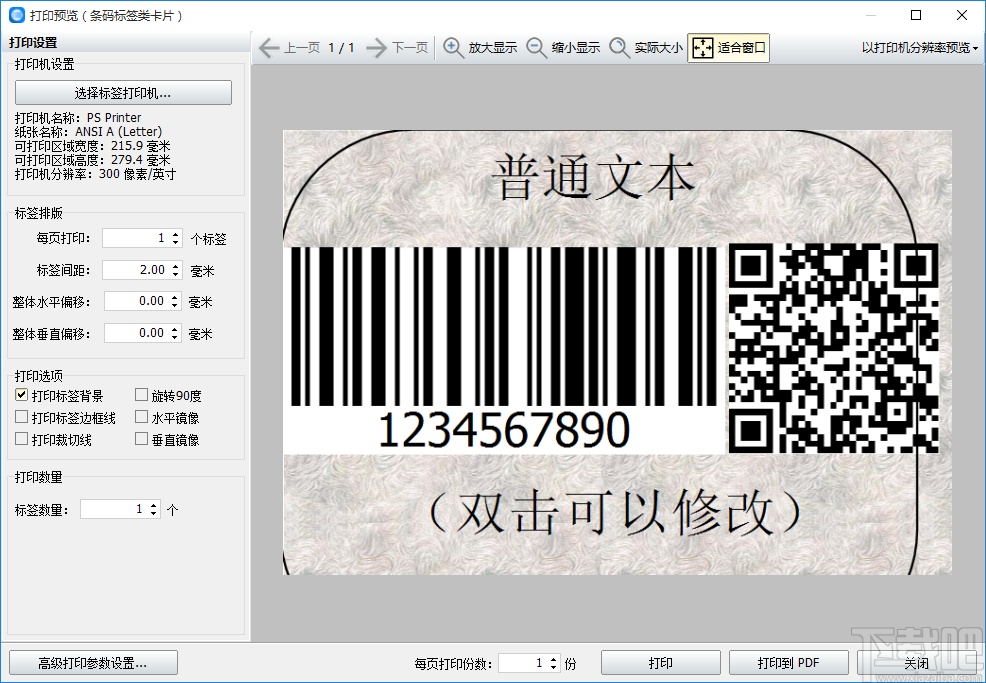Decrease 整体水平偏移 value

pyautogui.click(x=175, y=305)
